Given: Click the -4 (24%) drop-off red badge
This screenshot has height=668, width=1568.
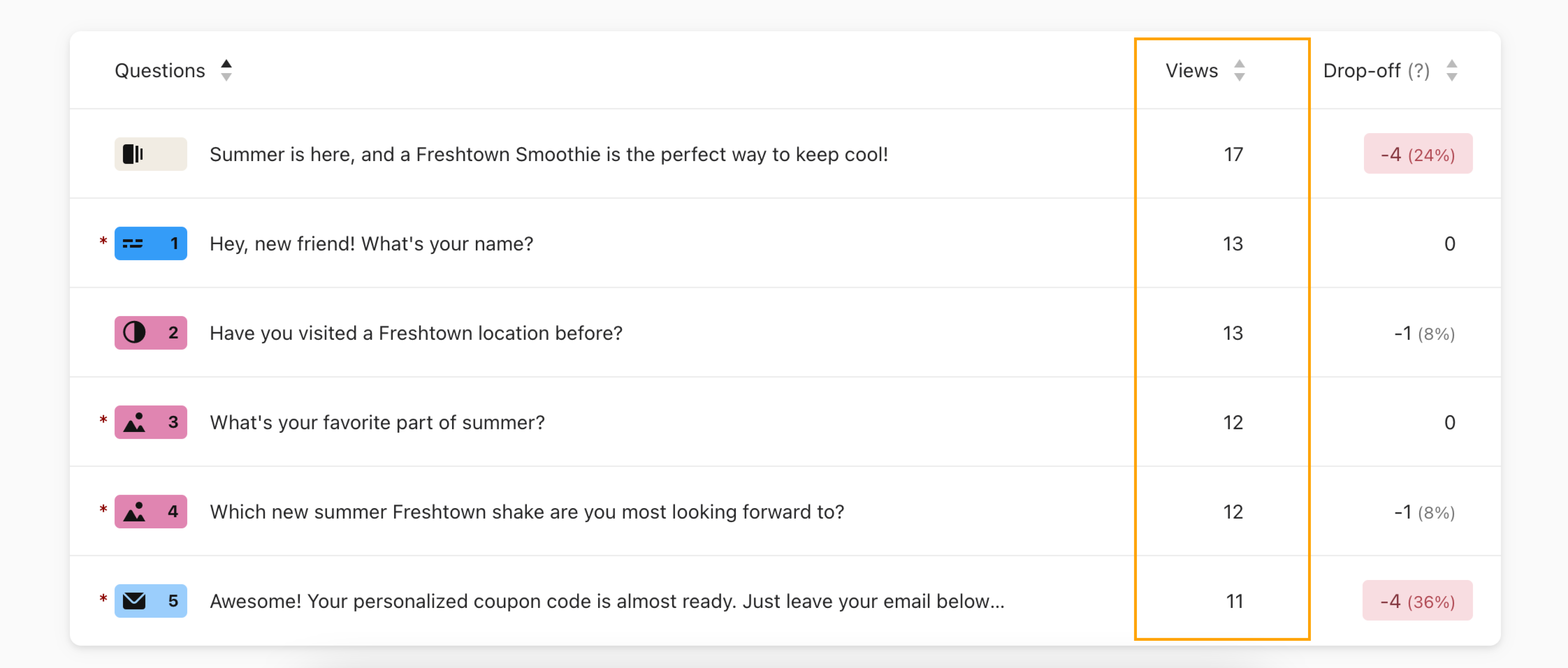Looking at the screenshot, I should (1418, 154).
